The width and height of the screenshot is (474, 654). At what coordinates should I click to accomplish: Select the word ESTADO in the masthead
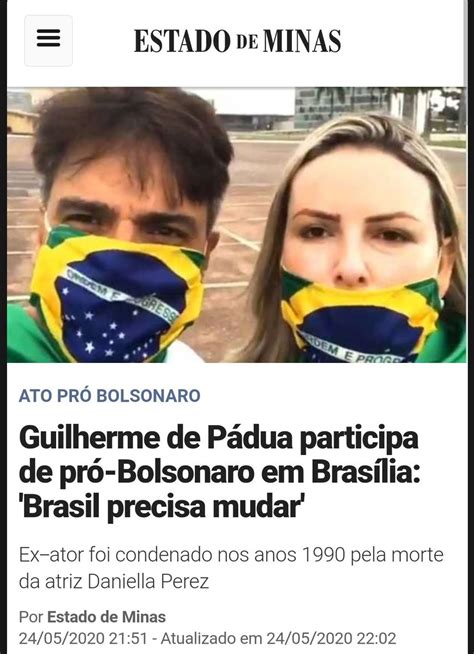[182, 41]
